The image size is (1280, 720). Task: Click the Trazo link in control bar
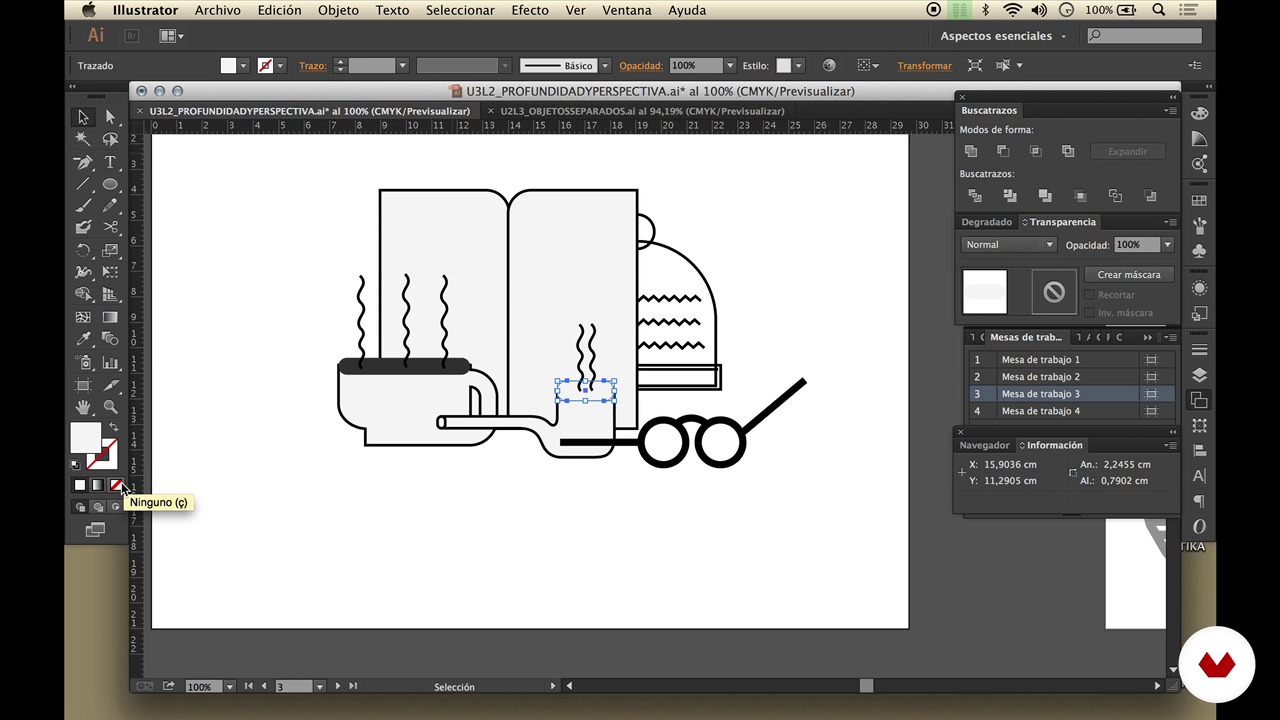[312, 66]
